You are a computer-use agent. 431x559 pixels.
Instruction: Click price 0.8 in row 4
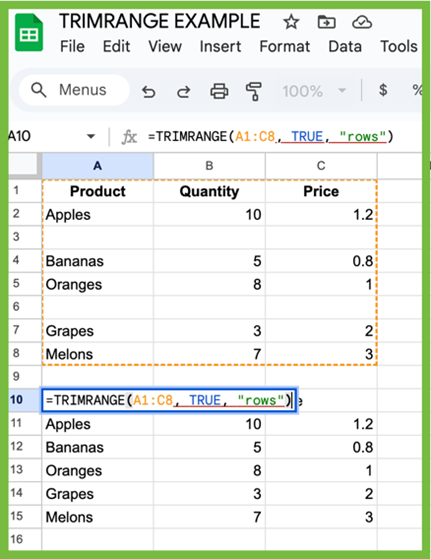click(321, 261)
